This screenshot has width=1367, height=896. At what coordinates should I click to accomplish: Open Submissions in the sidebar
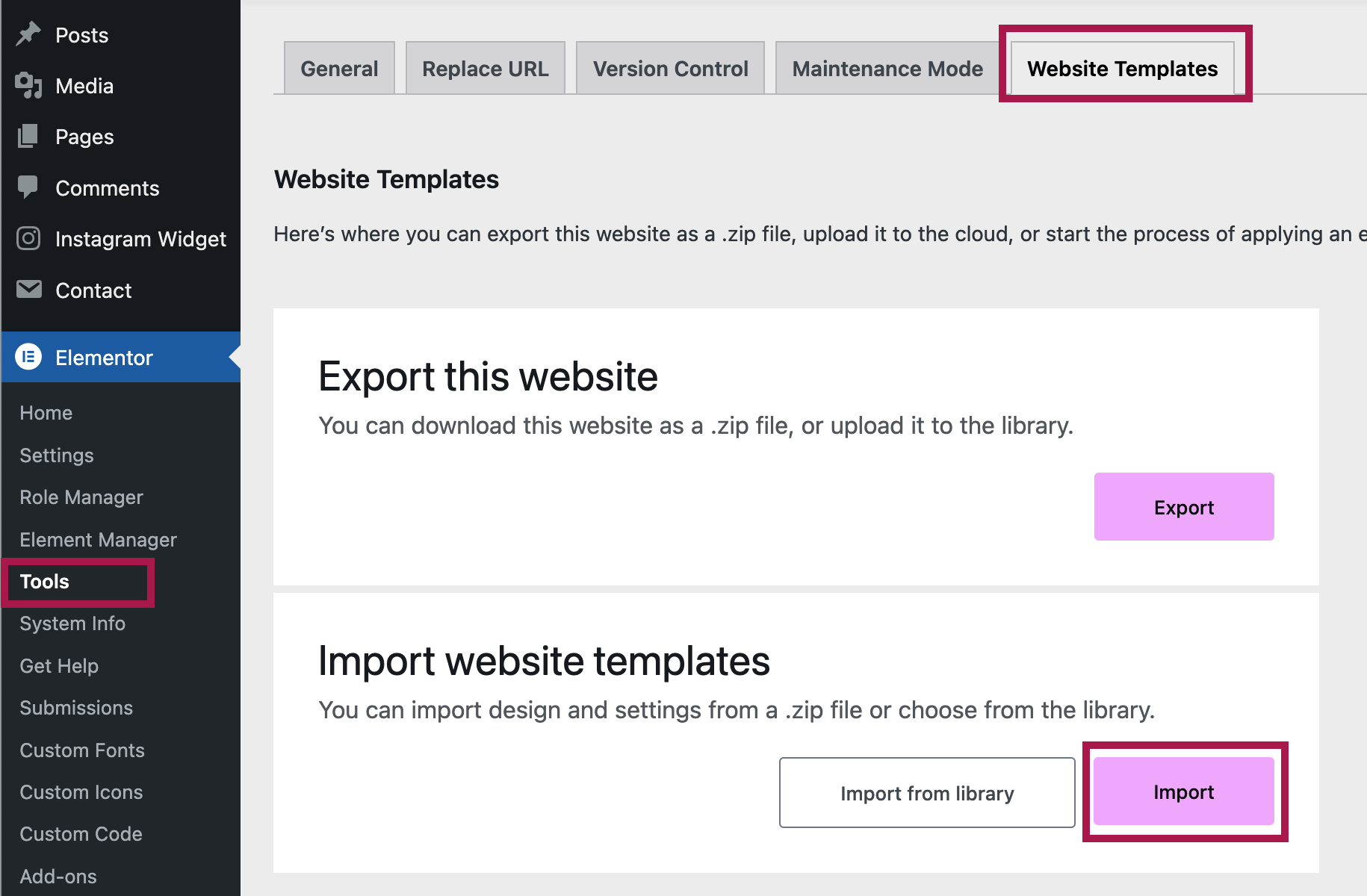(76, 708)
